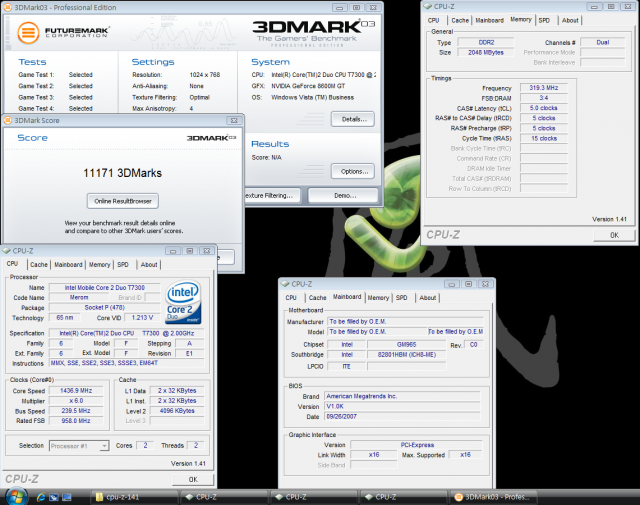640x505 pixels.
Task: Click title icon of CPU-Z Mainboard window
Action: pyautogui.click(x=285, y=284)
